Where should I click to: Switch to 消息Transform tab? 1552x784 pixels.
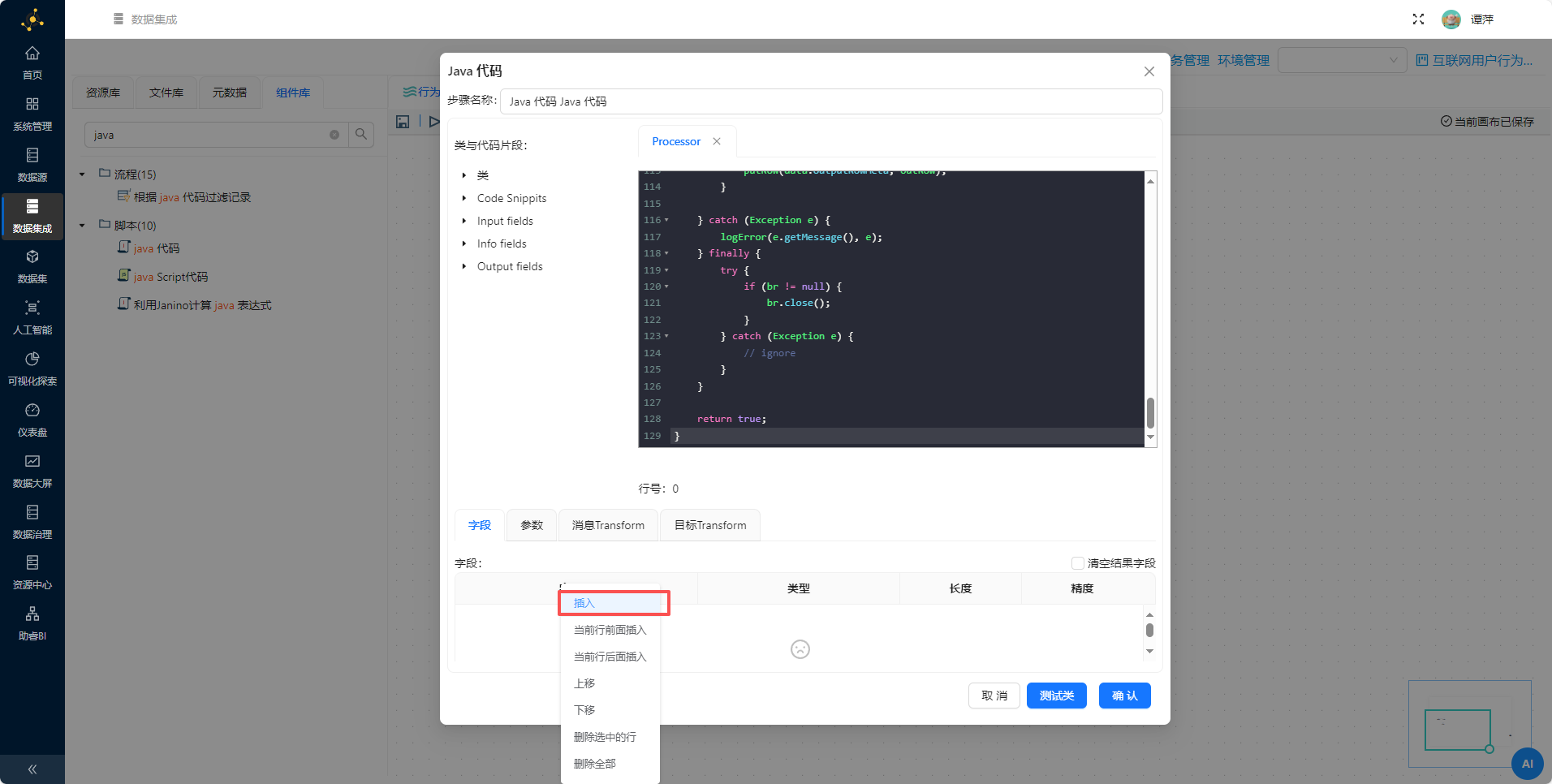coord(608,525)
